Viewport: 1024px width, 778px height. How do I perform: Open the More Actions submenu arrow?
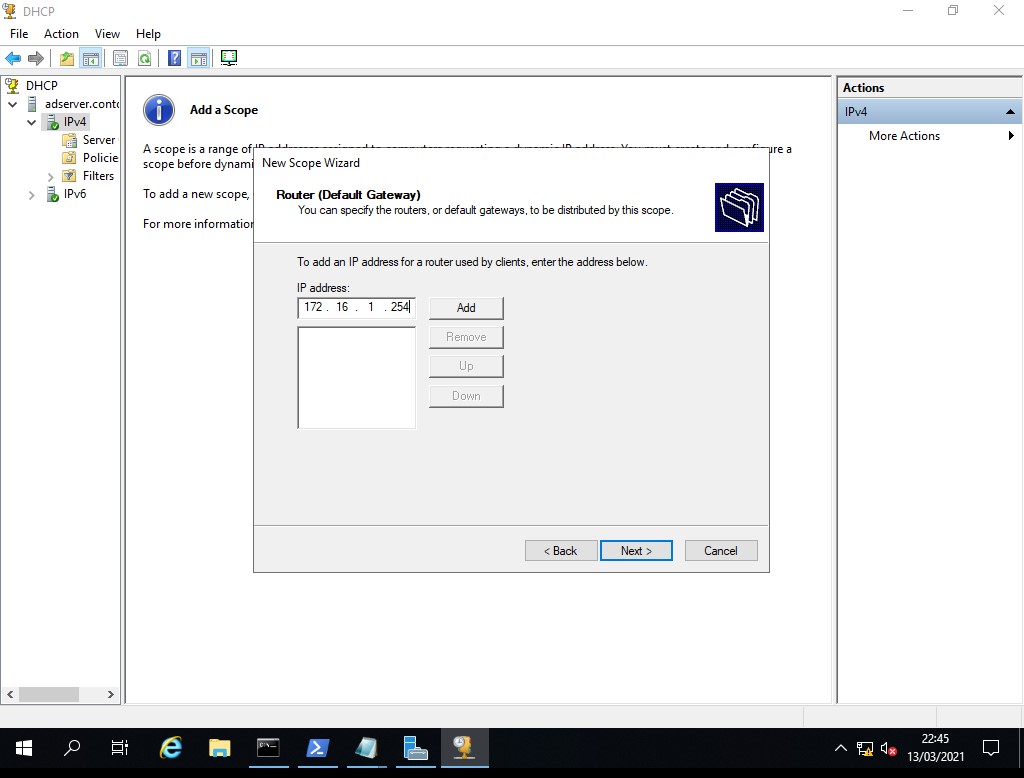(x=1011, y=136)
